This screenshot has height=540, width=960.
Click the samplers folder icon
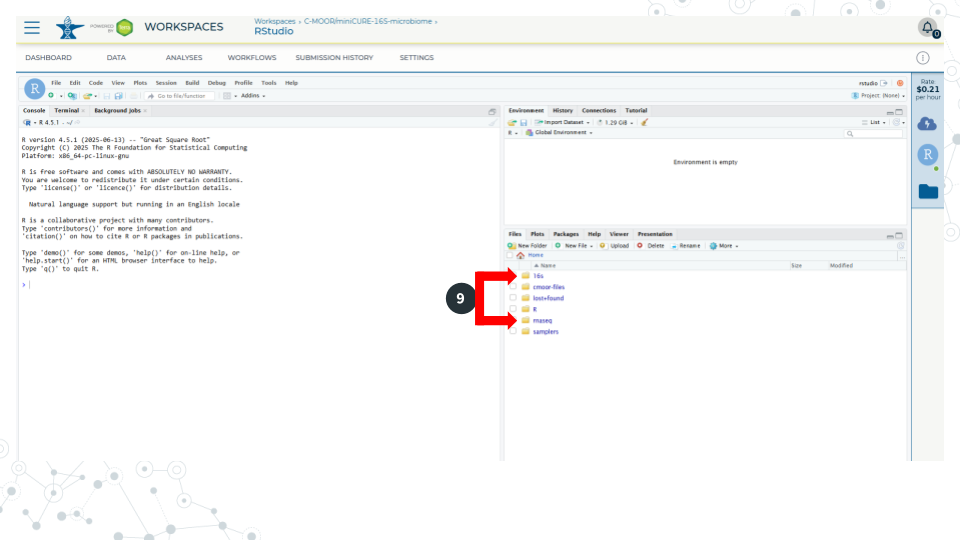(x=525, y=331)
